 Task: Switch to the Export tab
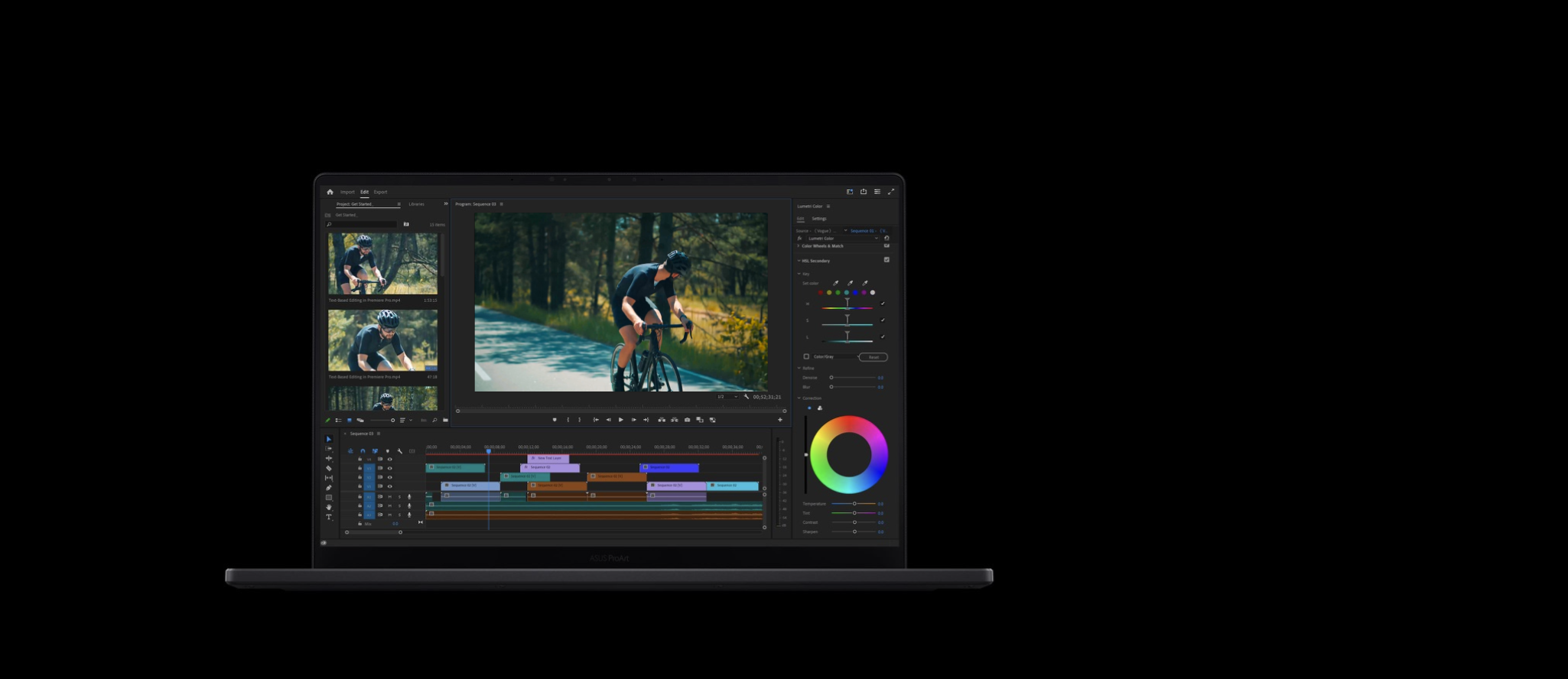pos(380,192)
